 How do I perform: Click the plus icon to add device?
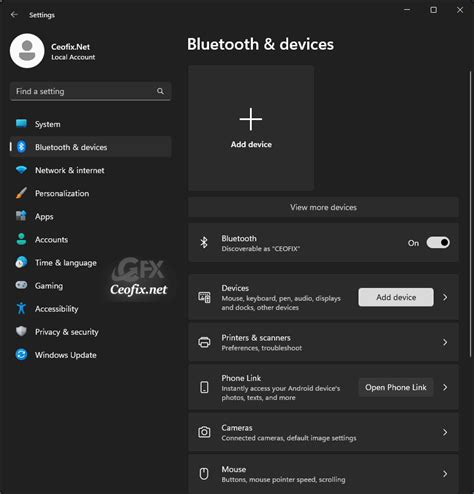[x=251, y=119]
